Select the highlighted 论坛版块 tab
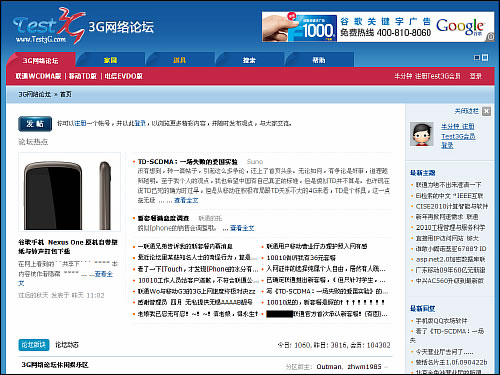The height and width of the screenshot is (375, 500). pos(34,345)
